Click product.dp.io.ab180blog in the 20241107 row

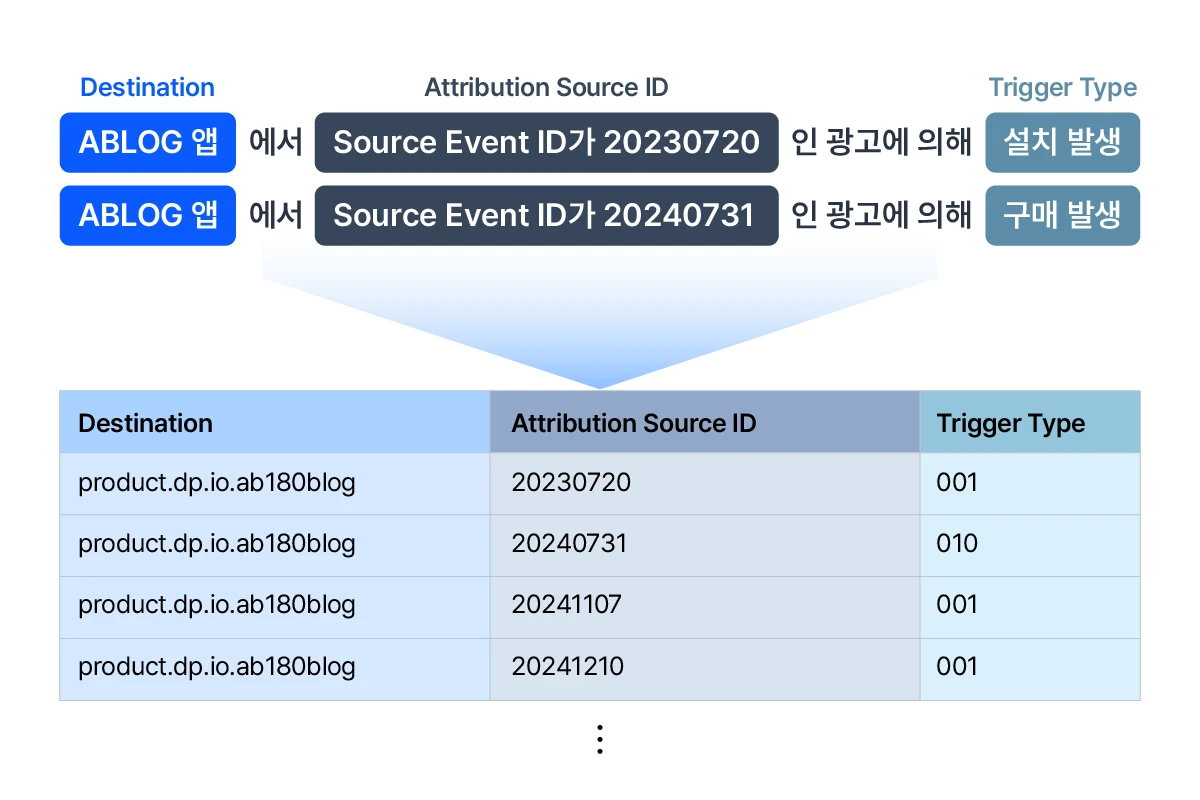point(217,605)
